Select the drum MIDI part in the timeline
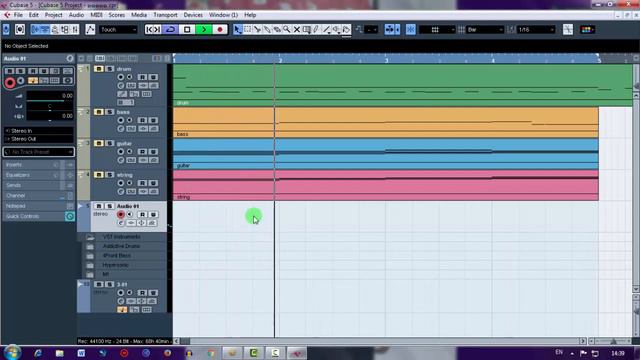Screen dimensions: 640x360 point(402,85)
